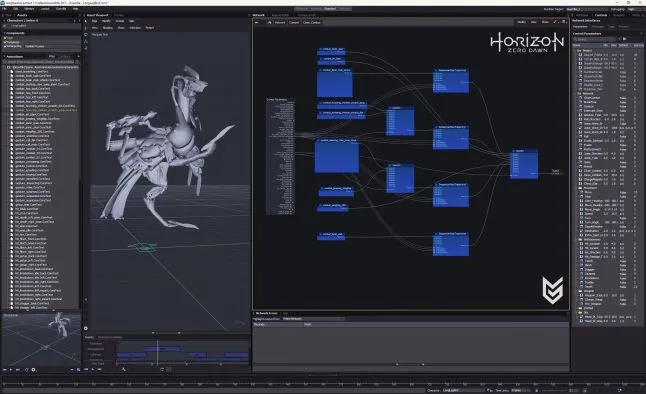The width and height of the screenshot is (646, 394).
Task: Click the vertical playhead in events timeline
Action: coord(157,352)
